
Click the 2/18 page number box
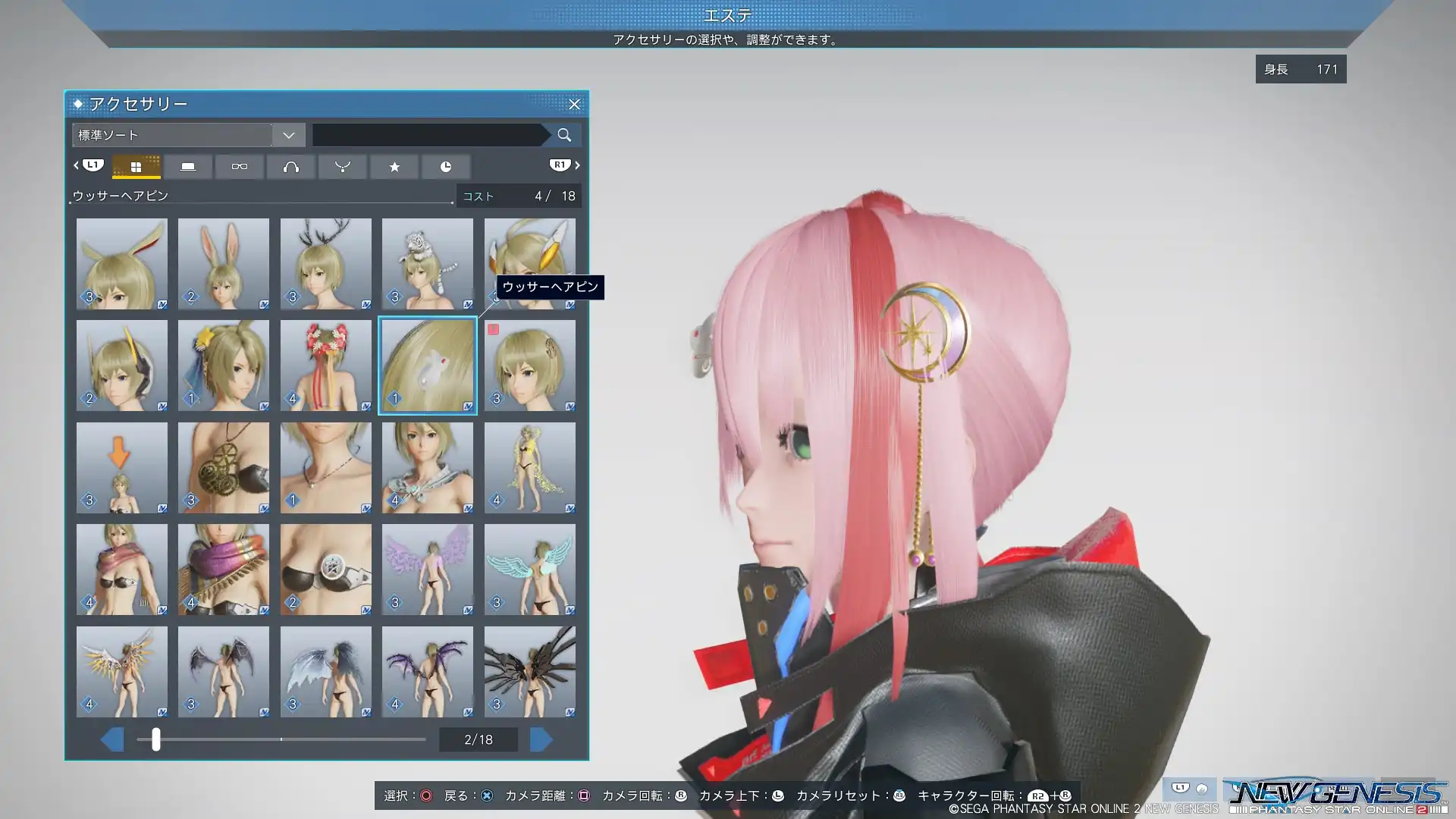479,739
